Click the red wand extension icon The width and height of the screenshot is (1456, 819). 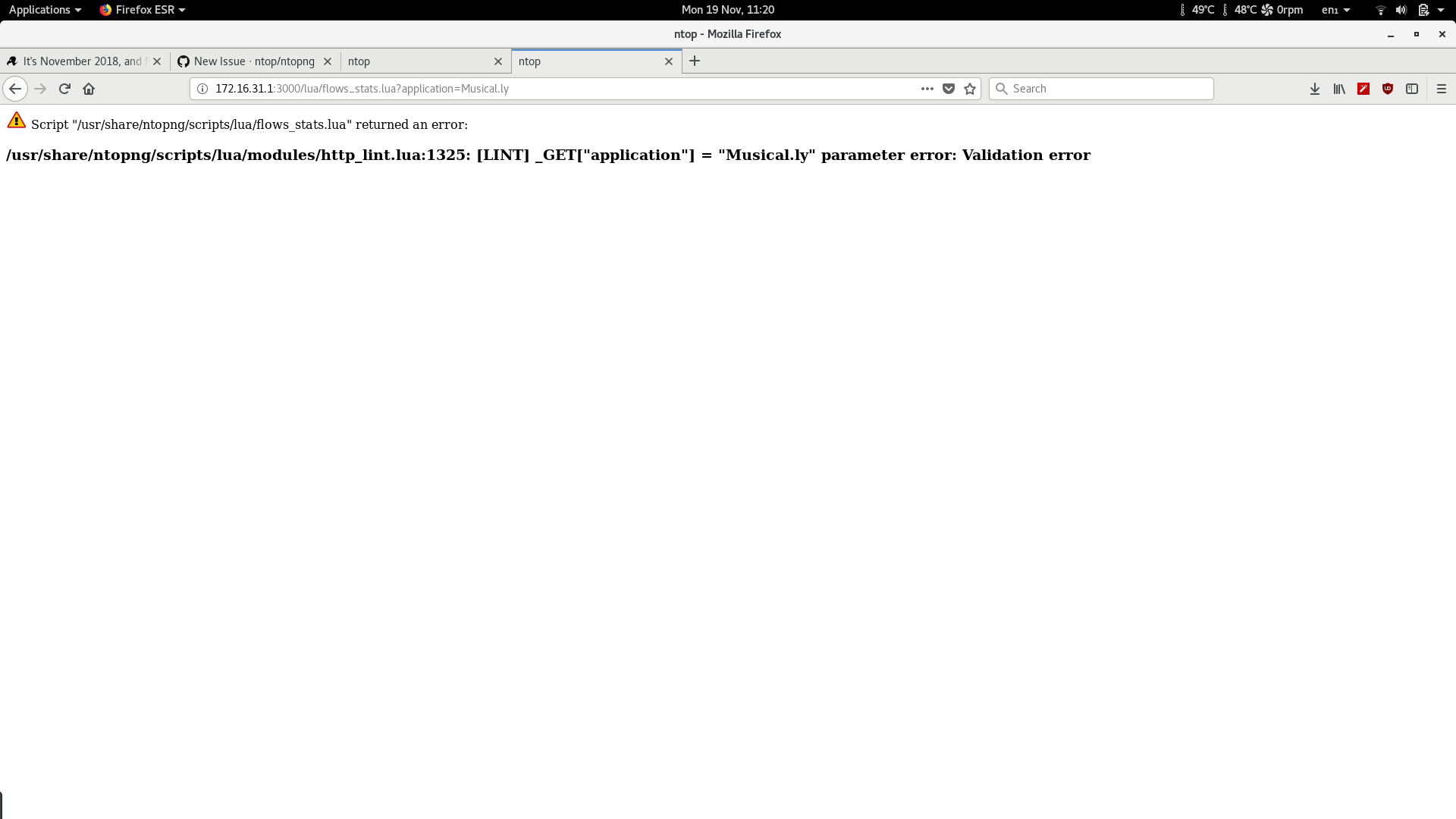pos(1364,89)
